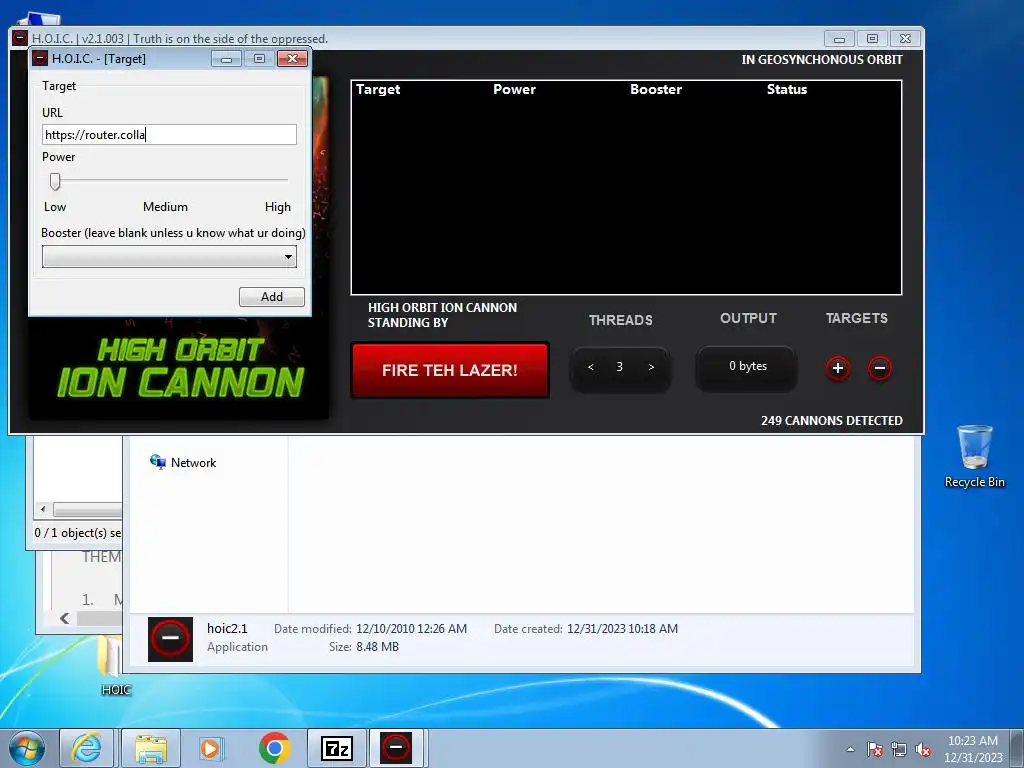This screenshot has height=768, width=1024.
Task: Launch Internet Explorer from taskbar
Action: click(x=86, y=748)
